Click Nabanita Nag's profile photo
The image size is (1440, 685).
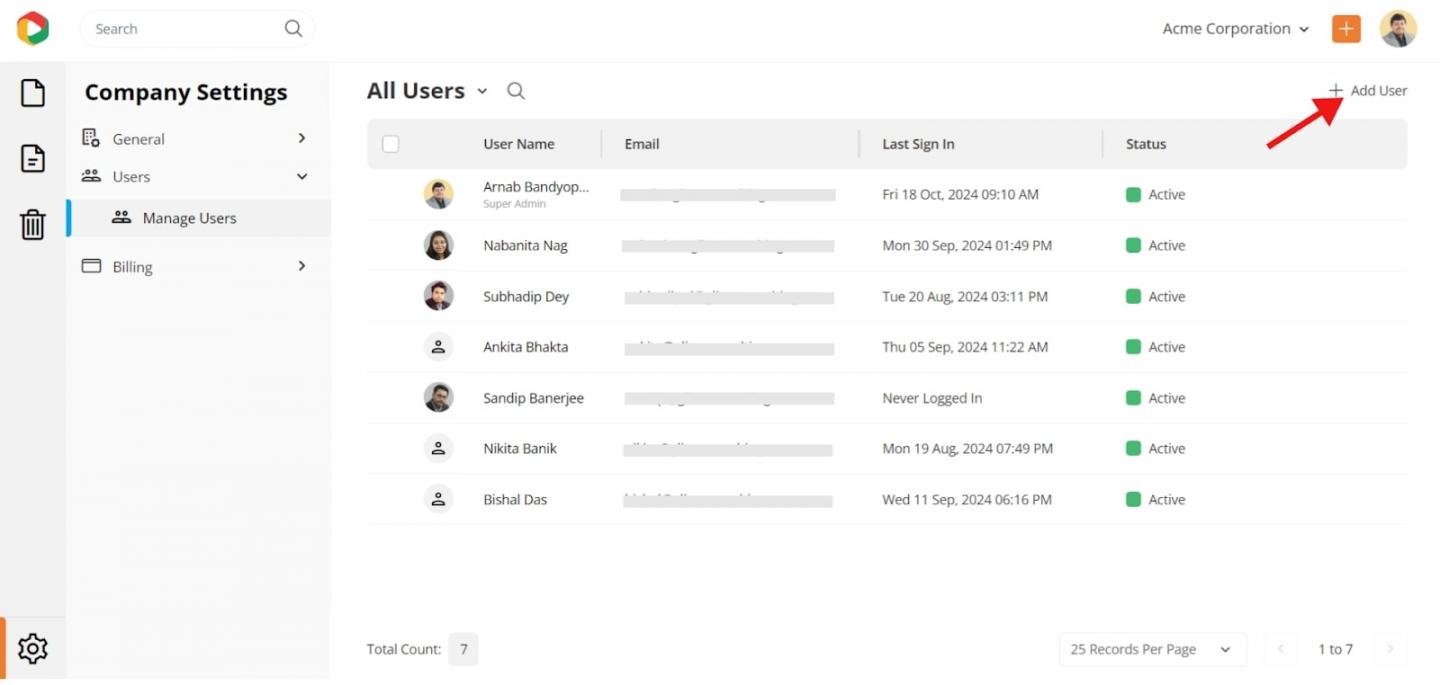(438, 245)
